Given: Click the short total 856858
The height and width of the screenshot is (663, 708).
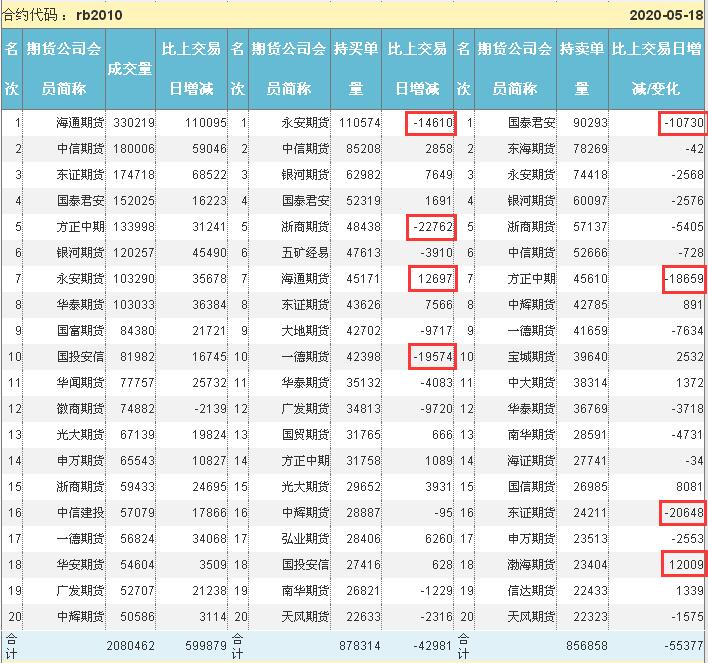Looking at the screenshot, I should (x=587, y=646).
